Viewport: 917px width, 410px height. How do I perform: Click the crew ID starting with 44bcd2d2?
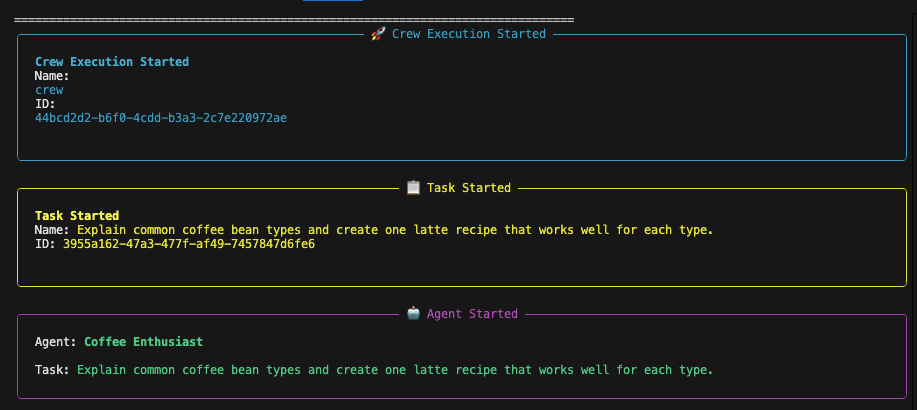pyautogui.click(x=161, y=118)
